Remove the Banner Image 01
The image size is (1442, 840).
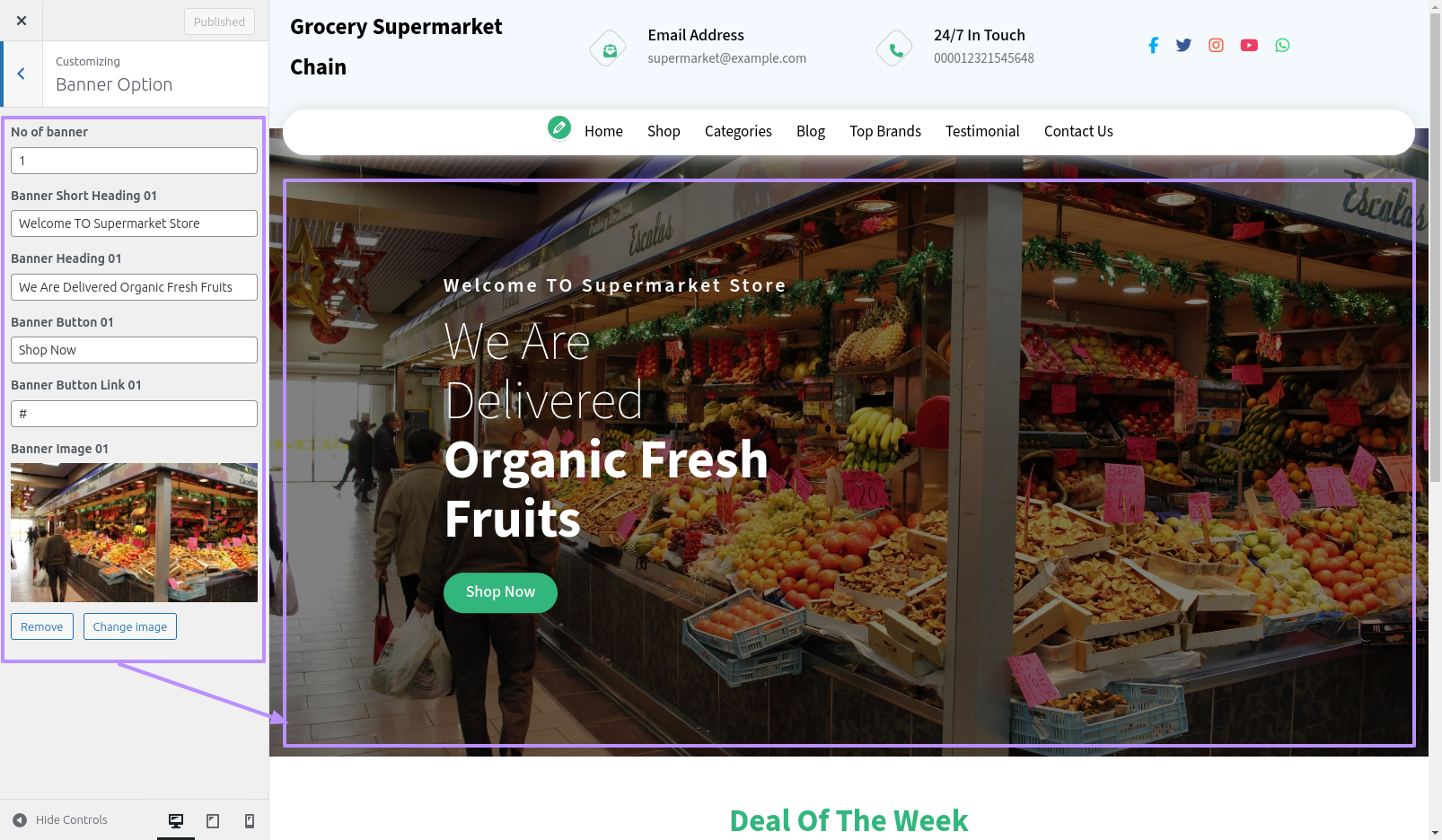click(42, 626)
